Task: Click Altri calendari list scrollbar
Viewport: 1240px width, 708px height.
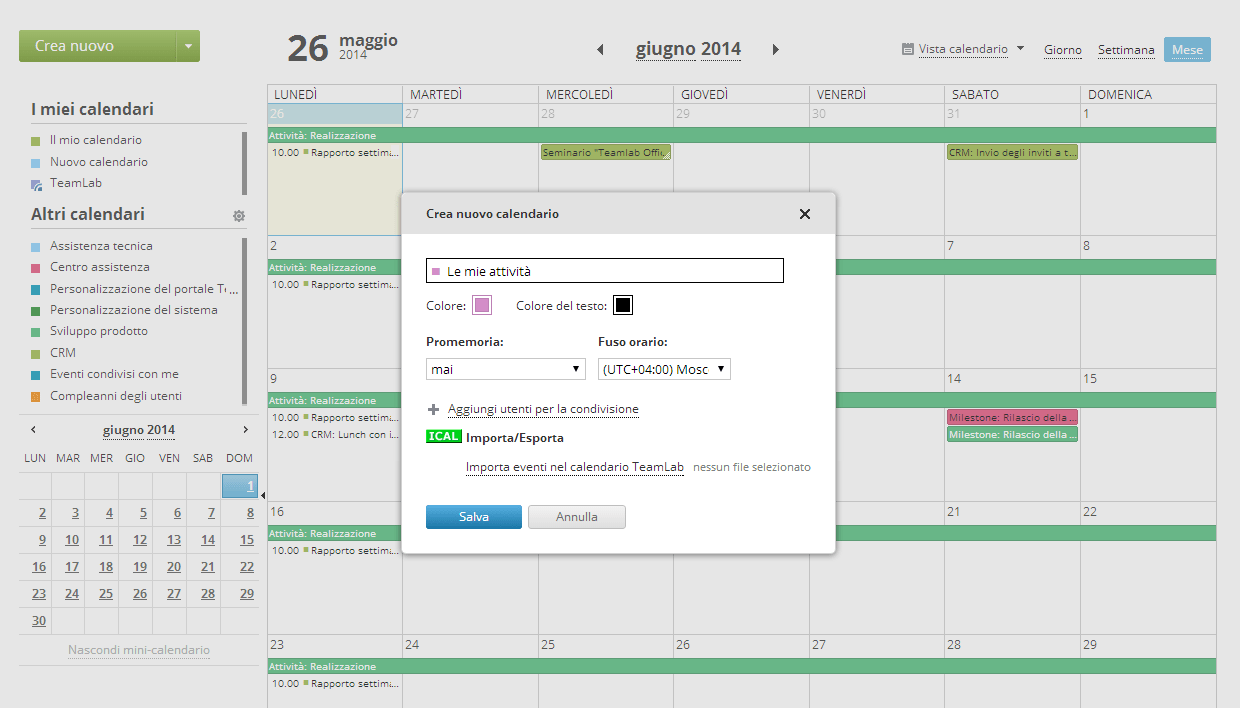Action: (244, 320)
